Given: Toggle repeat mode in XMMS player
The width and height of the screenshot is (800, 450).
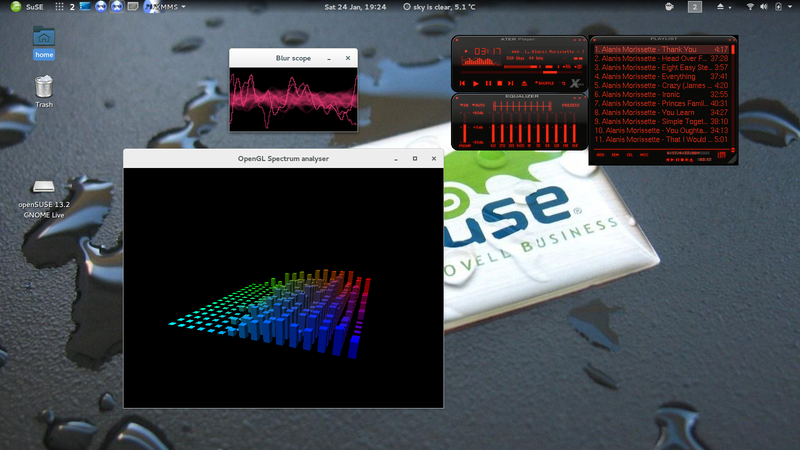Looking at the screenshot, I should (563, 83).
